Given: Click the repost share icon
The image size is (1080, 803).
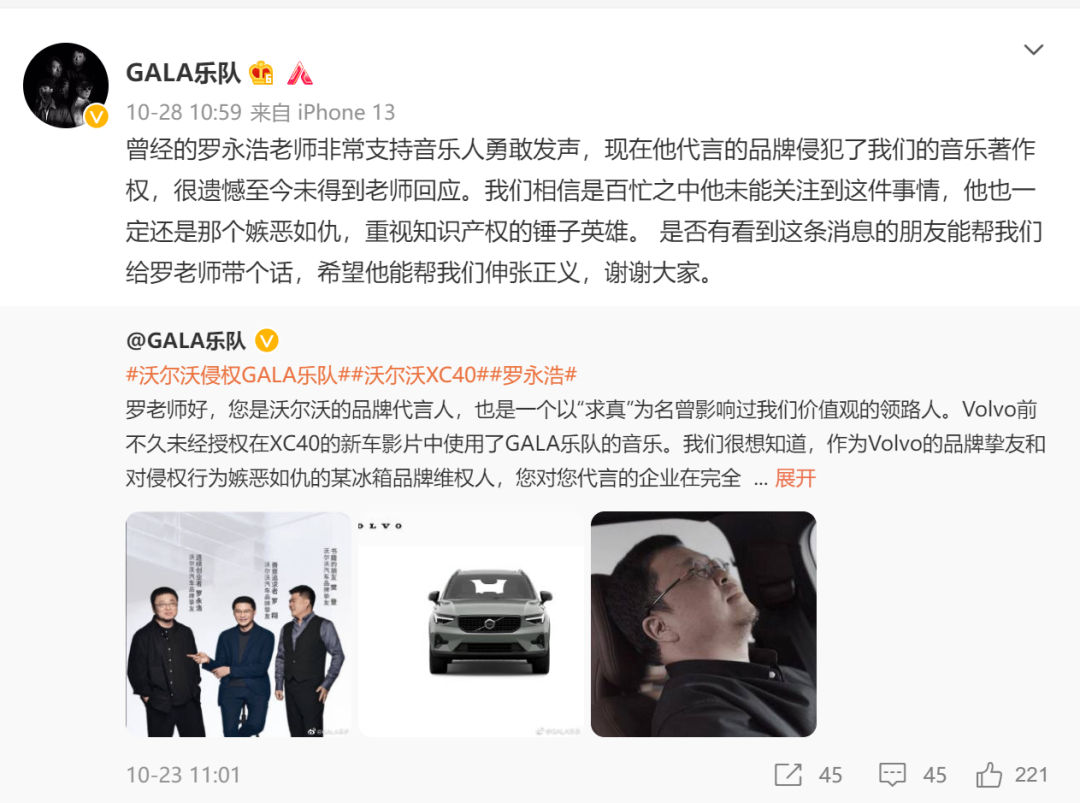Looking at the screenshot, I should (788, 775).
